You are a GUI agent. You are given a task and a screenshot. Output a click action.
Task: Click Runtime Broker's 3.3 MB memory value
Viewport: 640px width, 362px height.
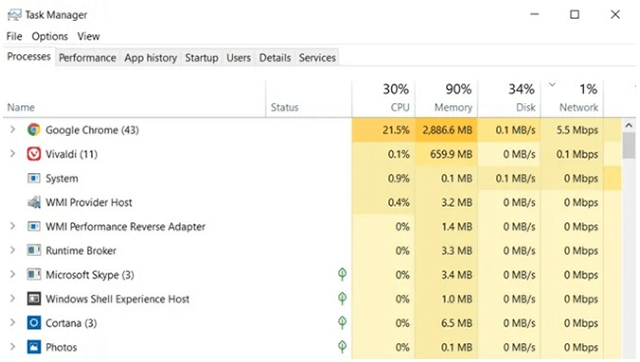click(x=456, y=251)
